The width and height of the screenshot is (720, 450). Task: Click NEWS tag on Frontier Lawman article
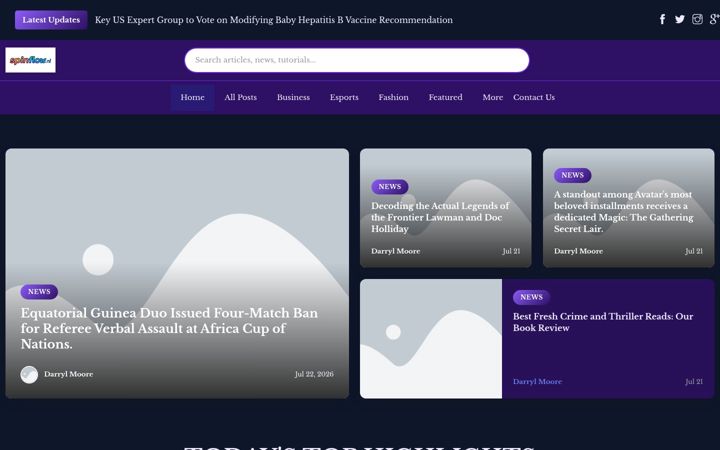point(390,187)
